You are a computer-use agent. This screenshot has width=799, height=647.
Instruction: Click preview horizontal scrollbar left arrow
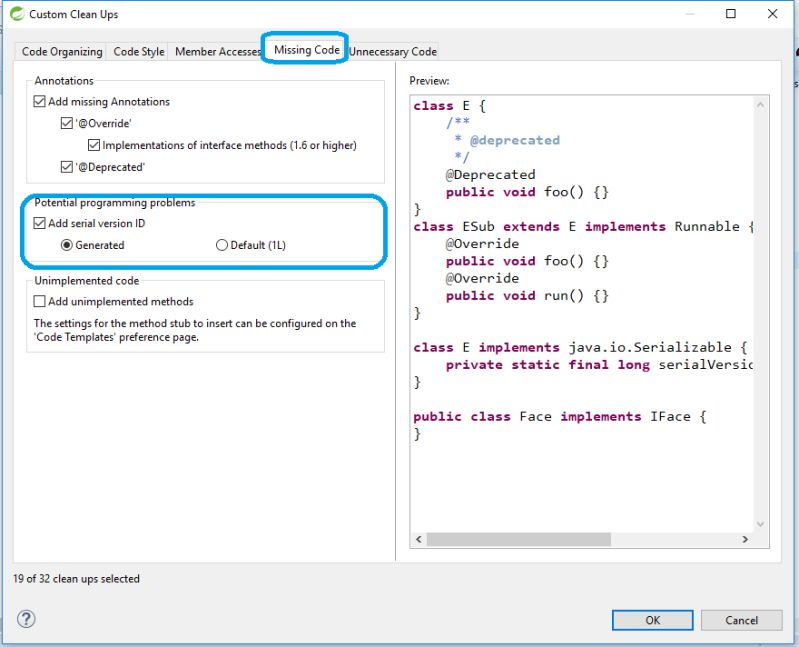point(419,539)
